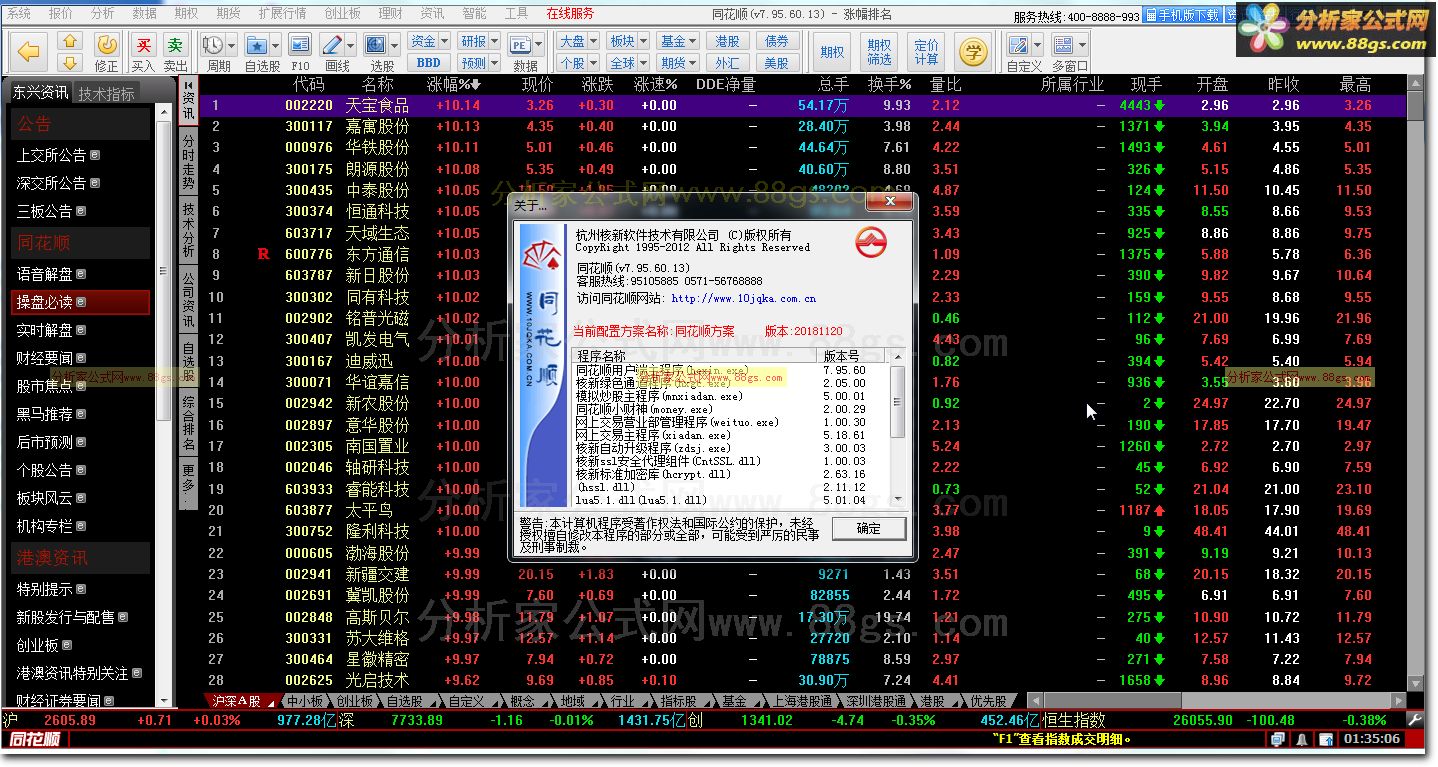This screenshot has height=767, width=1438.
Task: Open the 报价 menu
Action: tap(61, 14)
